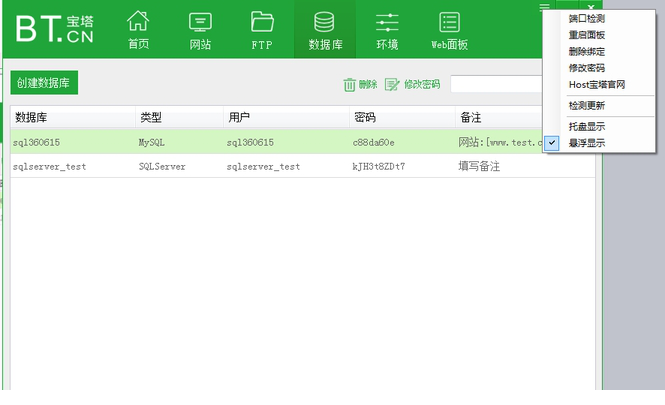Viewport: 665px width, 405px height.
Task: Choose 端口检测 from the menu
Action: click(586, 19)
